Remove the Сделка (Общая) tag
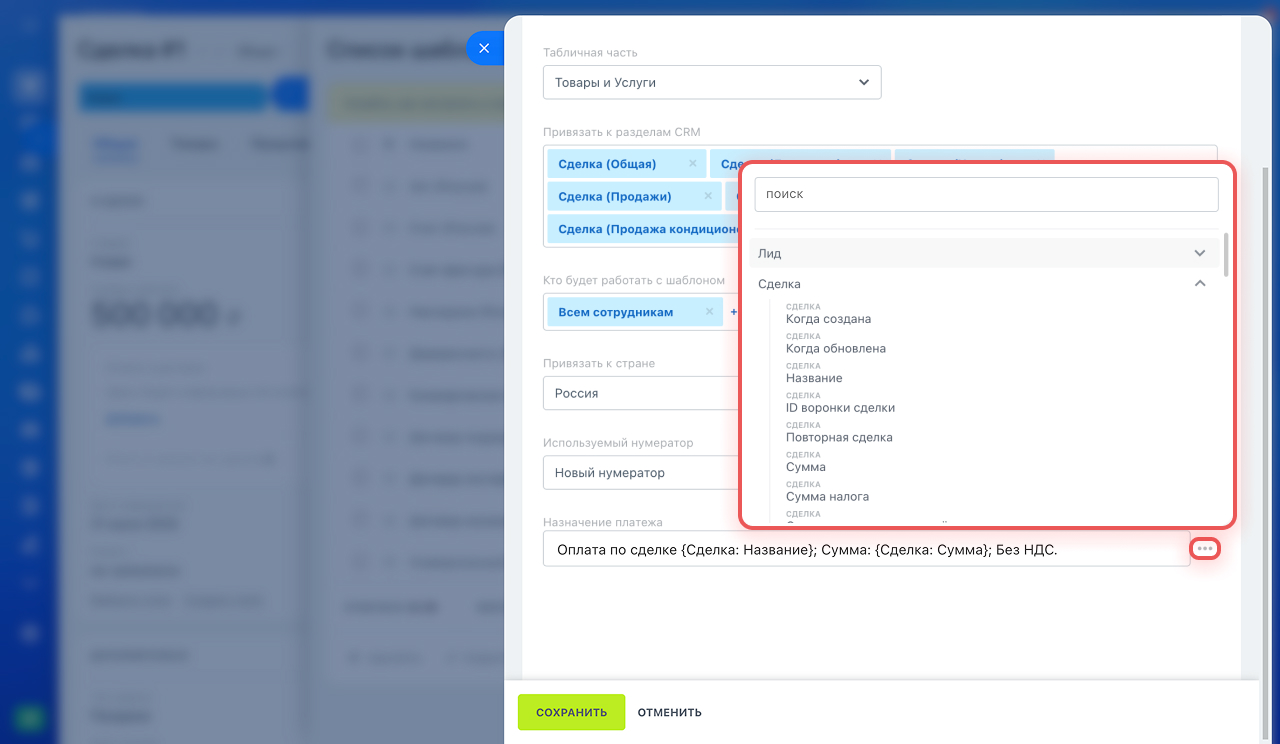This screenshot has width=1280, height=744. pyautogui.click(x=692, y=164)
